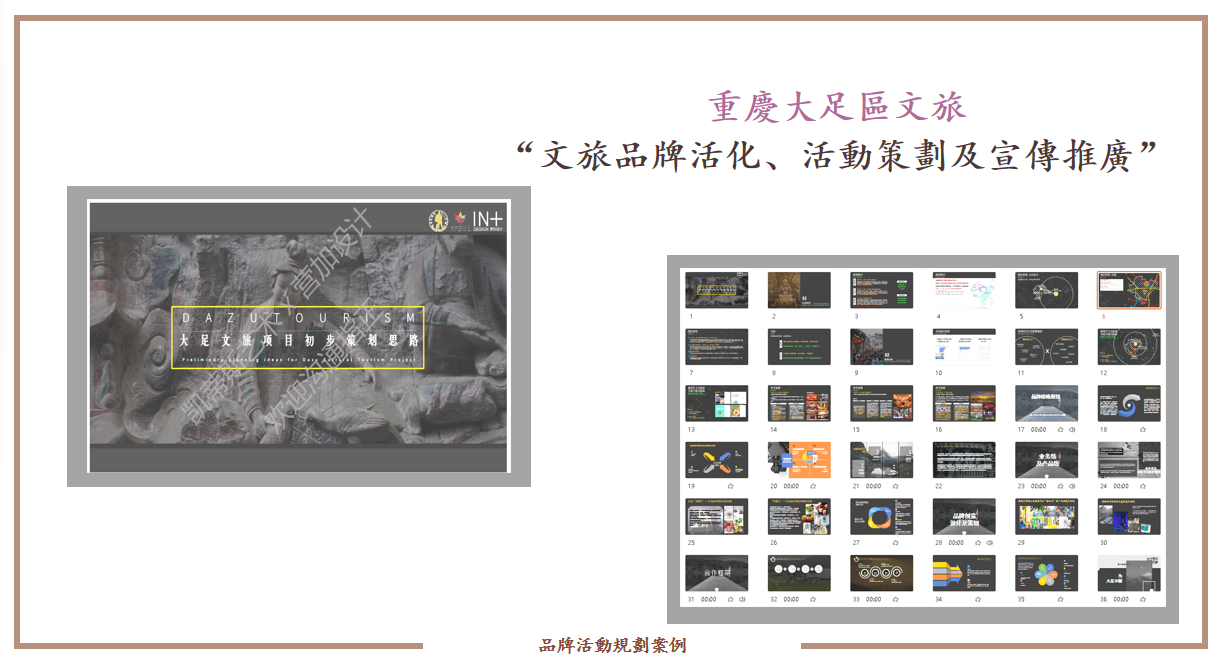Click the transition star icon under slide 19

tap(730, 486)
